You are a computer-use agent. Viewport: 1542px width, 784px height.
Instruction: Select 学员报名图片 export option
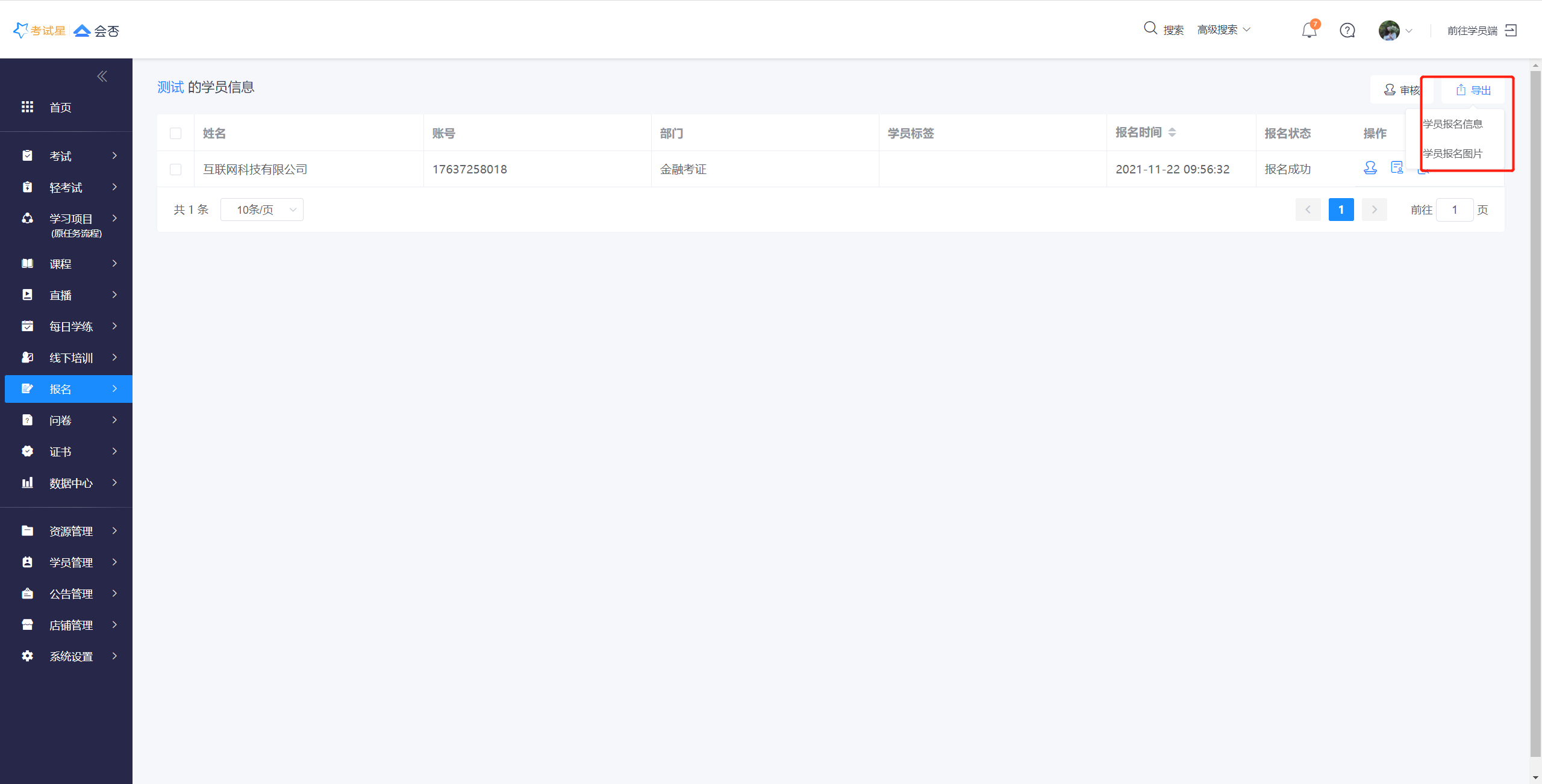[1453, 154]
